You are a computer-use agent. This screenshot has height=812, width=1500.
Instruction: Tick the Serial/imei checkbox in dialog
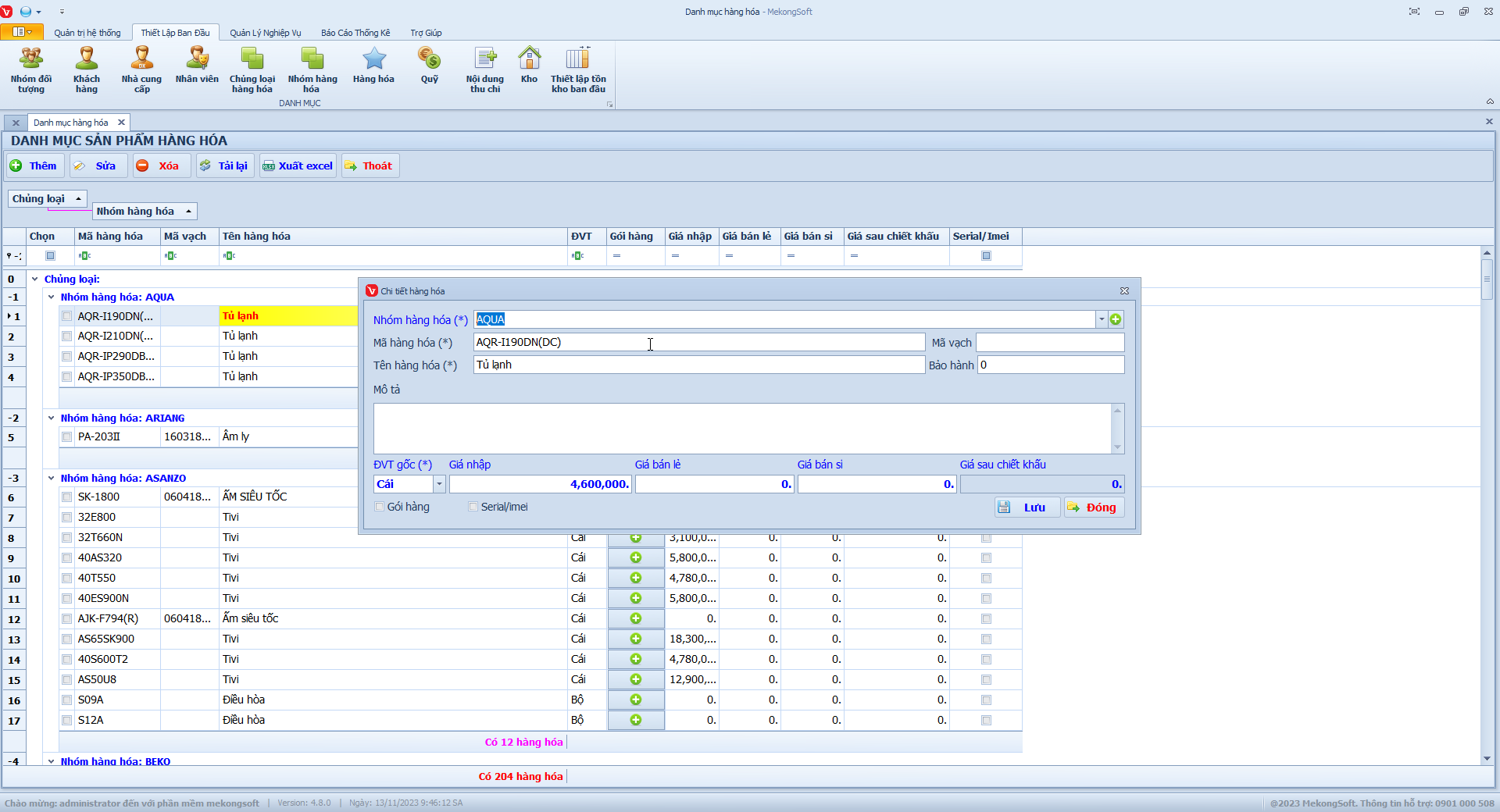pyautogui.click(x=473, y=507)
